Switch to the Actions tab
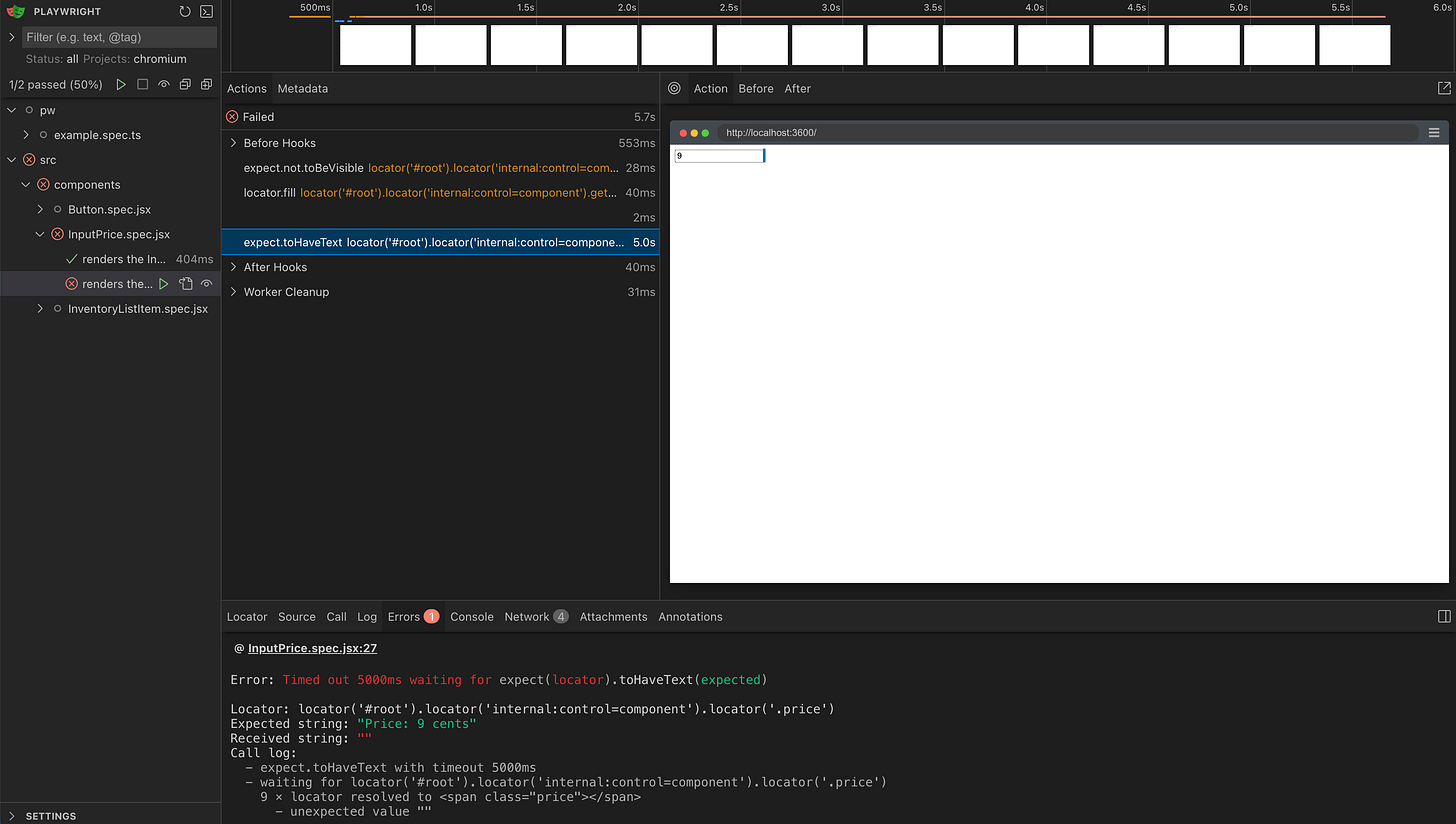This screenshot has height=824, width=1456. (247, 88)
